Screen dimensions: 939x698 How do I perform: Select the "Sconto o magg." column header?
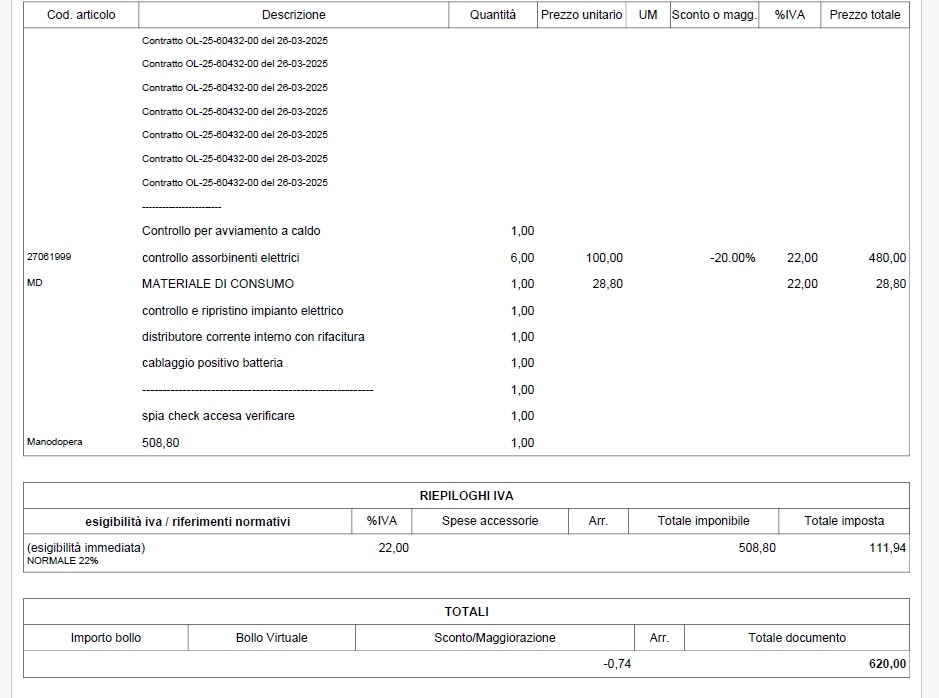pyautogui.click(x=713, y=15)
